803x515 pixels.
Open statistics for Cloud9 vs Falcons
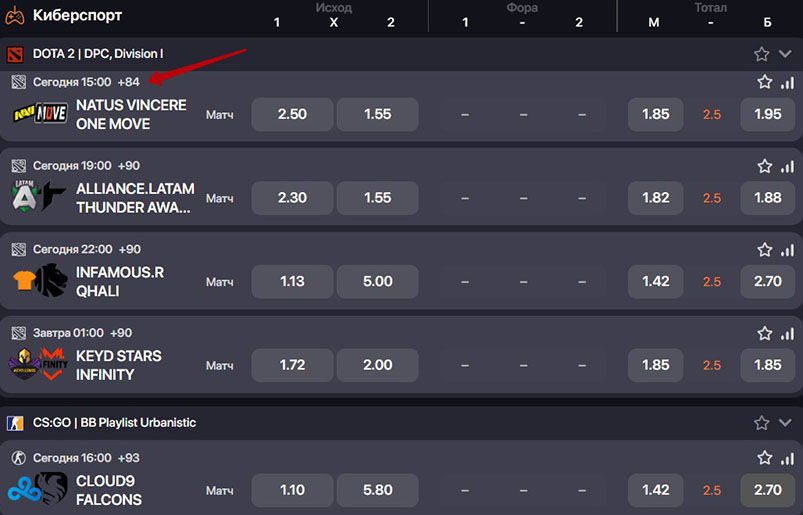(787, 458)
